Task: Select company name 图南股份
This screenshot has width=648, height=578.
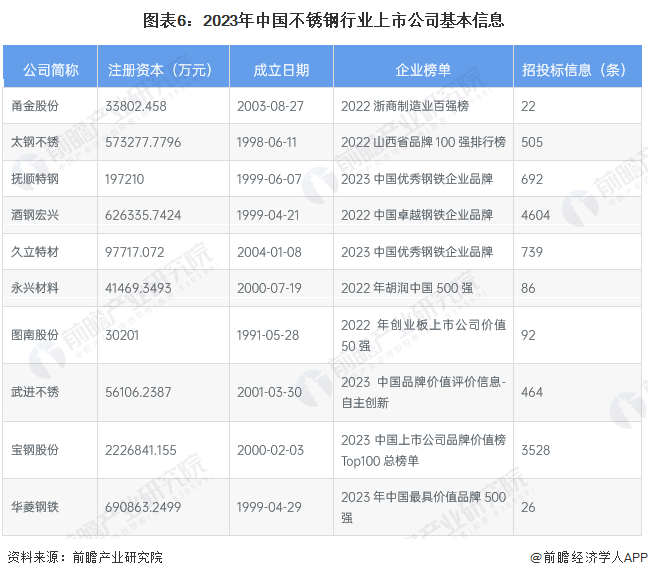Action: (35, 335)
